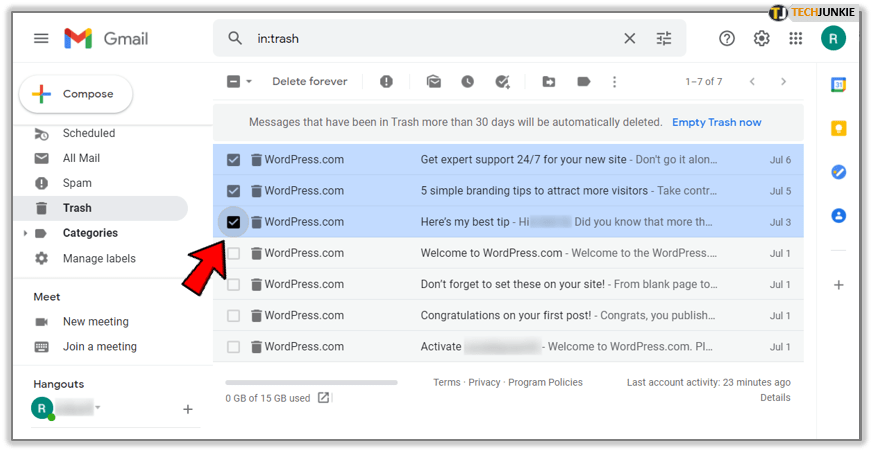Screen dimensions: 873x452
Task: Uncheck the Jul 3 'Here's my best tip' email
Action: 233,222
